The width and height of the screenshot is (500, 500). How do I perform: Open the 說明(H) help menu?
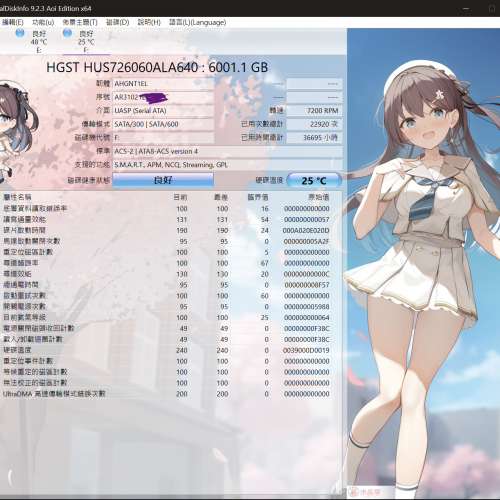tap(149, 22)
